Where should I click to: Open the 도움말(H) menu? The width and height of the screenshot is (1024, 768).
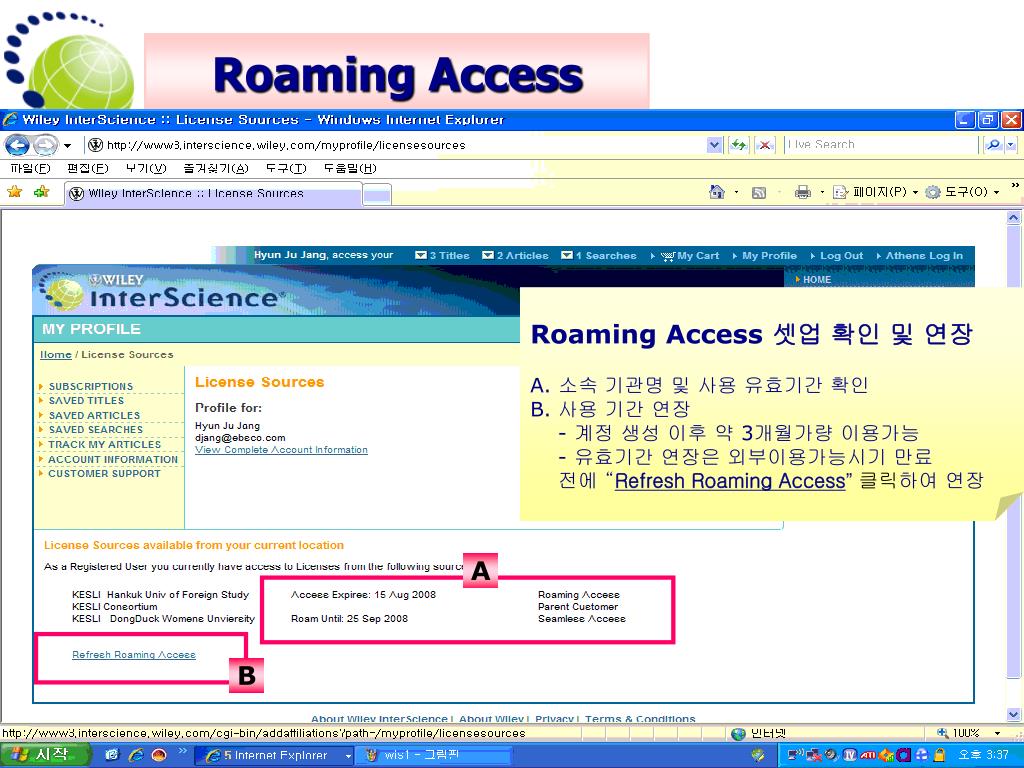pyautogui.click(x=350, y=168)
